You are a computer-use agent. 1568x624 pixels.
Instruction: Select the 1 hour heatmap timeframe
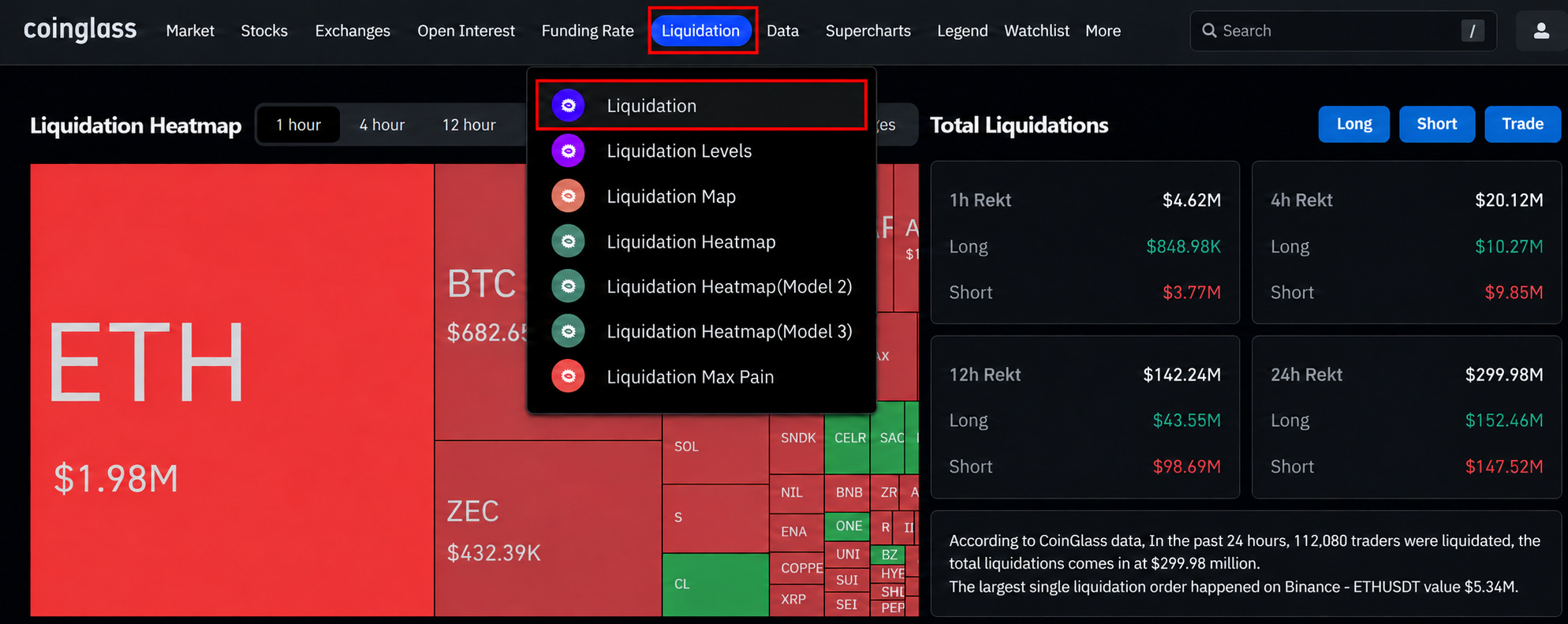click(x=298, y=125)
